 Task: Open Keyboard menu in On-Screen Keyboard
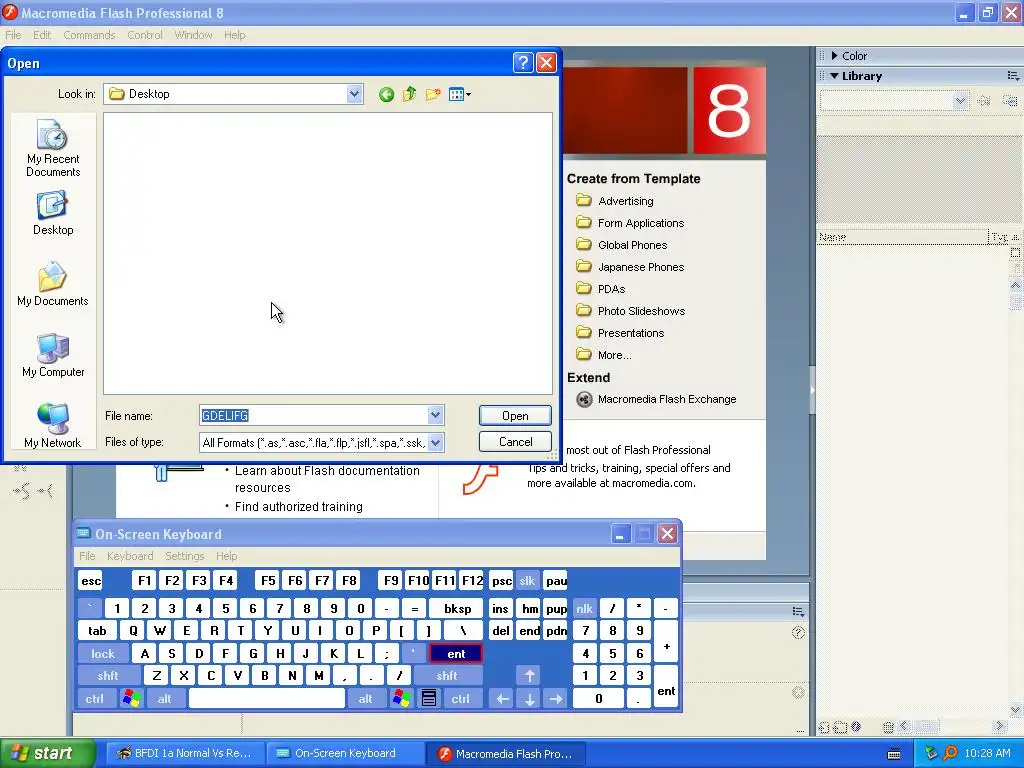(x=130, y=556)
